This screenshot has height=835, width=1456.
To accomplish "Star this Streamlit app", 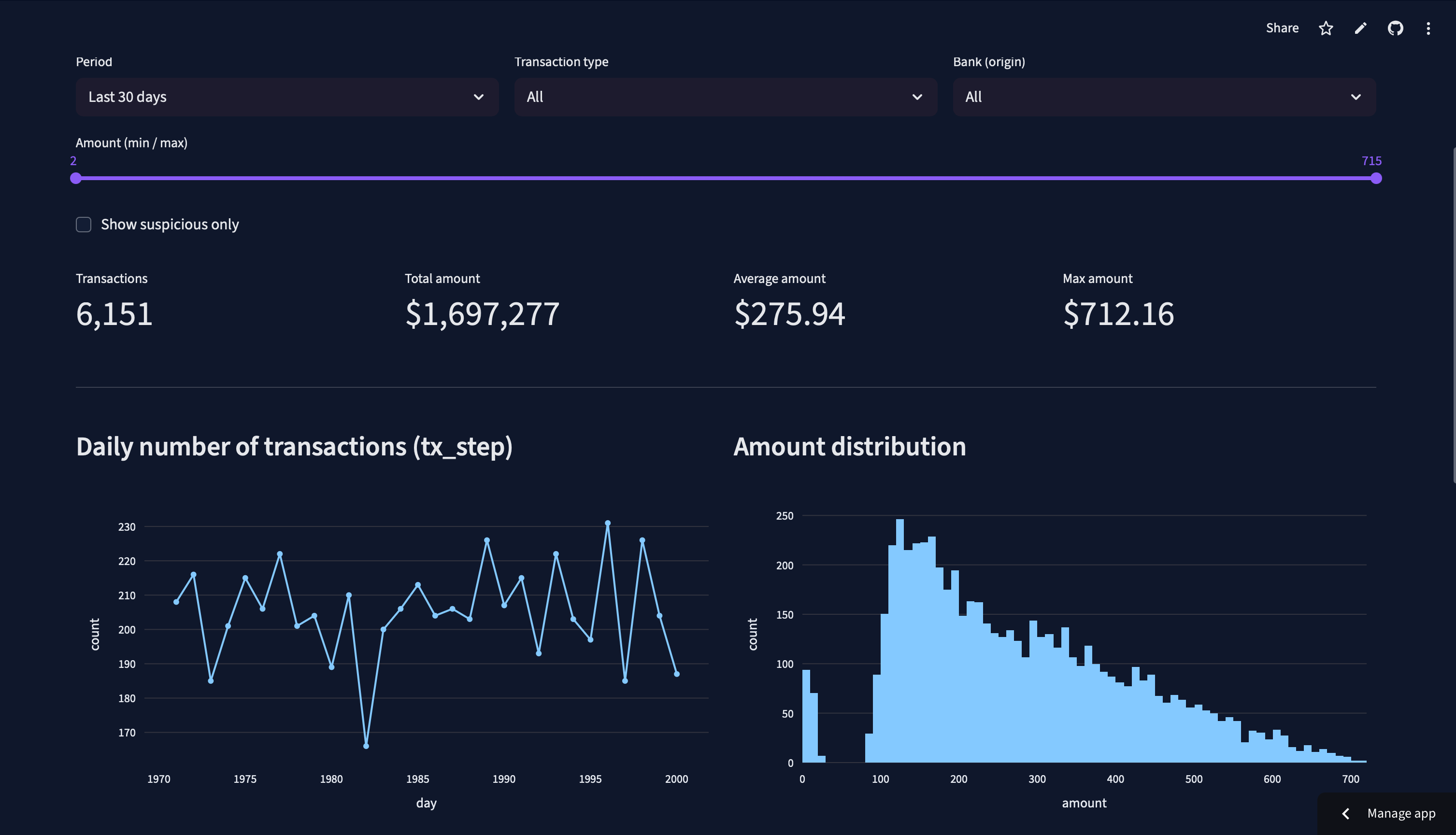I will tap(1326, 28).
